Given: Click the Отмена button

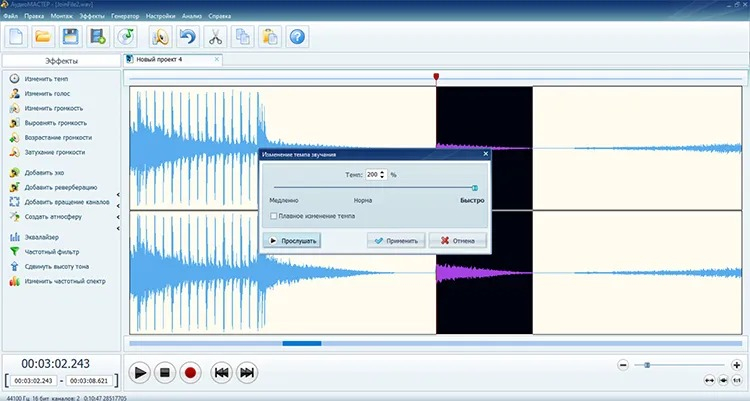Looking at the screenshot, I should point(458,241).
